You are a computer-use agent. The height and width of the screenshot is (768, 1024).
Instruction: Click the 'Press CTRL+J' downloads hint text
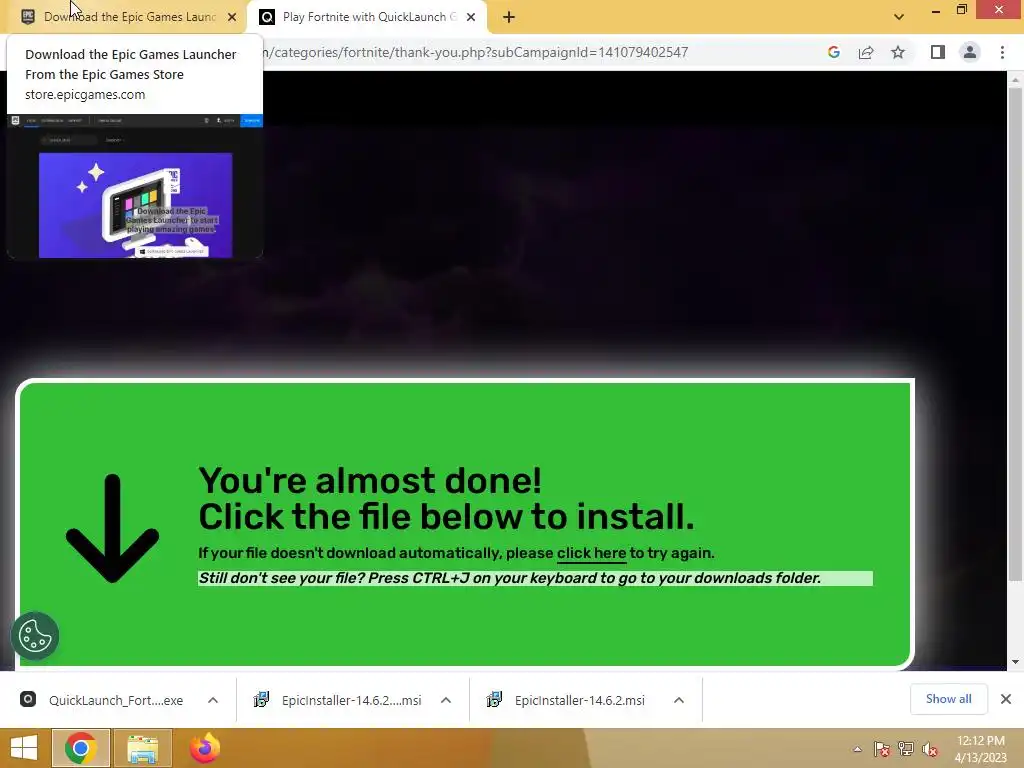[x=509, y=578]
